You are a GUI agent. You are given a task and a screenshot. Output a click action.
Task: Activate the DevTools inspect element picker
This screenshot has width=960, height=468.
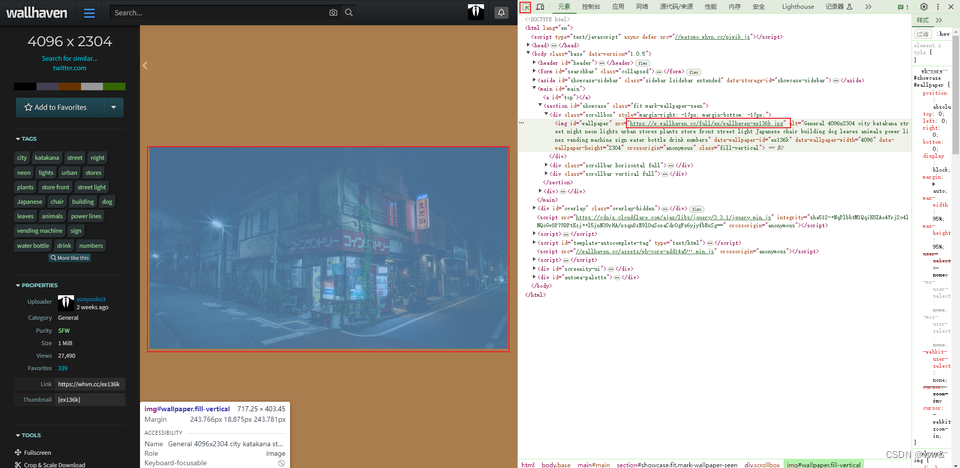coord(525,7)
